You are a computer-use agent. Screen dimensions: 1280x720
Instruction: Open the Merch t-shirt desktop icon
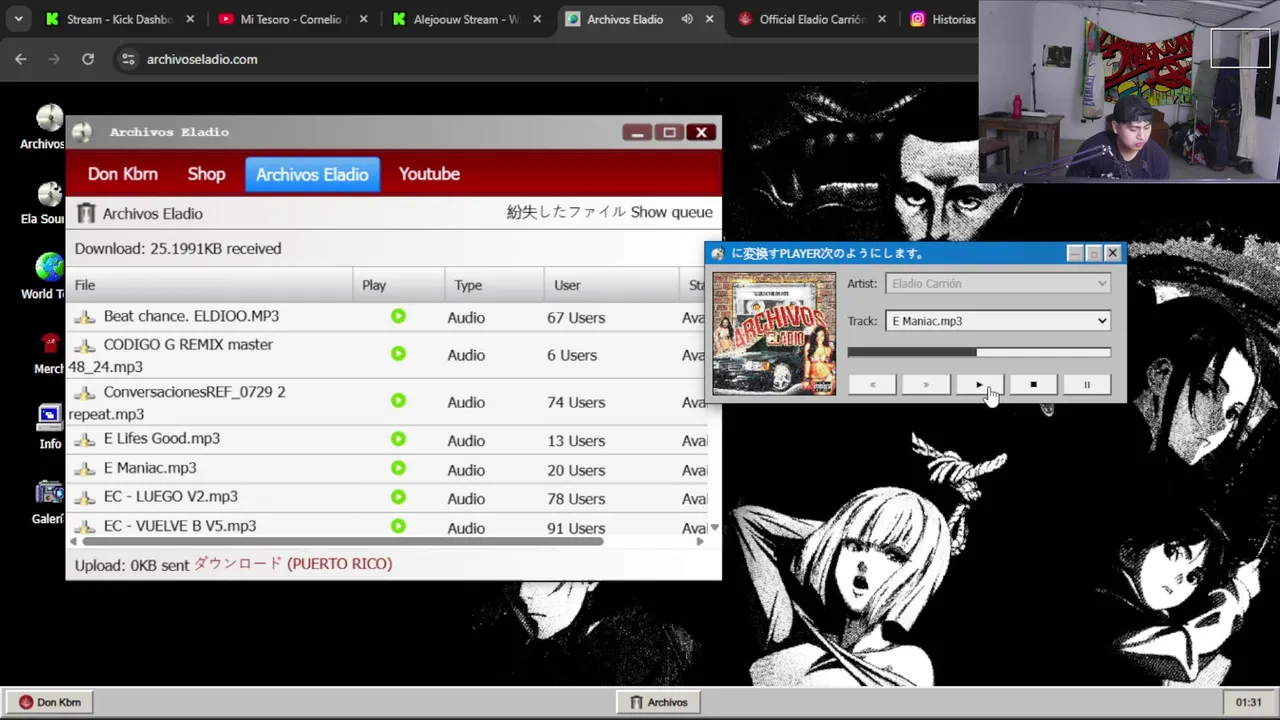(x=50, y=343)
